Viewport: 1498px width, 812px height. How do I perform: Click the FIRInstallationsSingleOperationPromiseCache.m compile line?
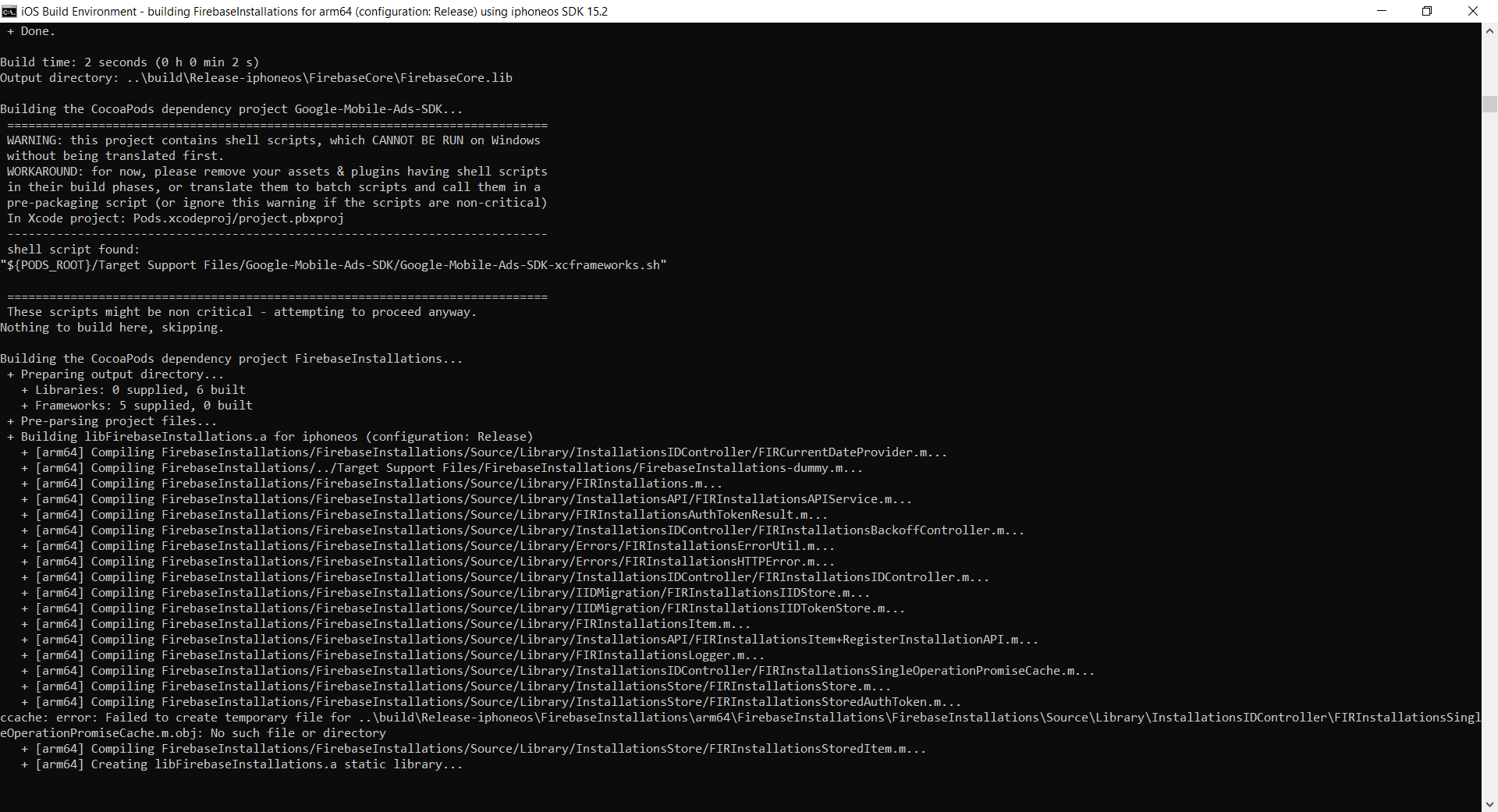click(x=558, y=671)
